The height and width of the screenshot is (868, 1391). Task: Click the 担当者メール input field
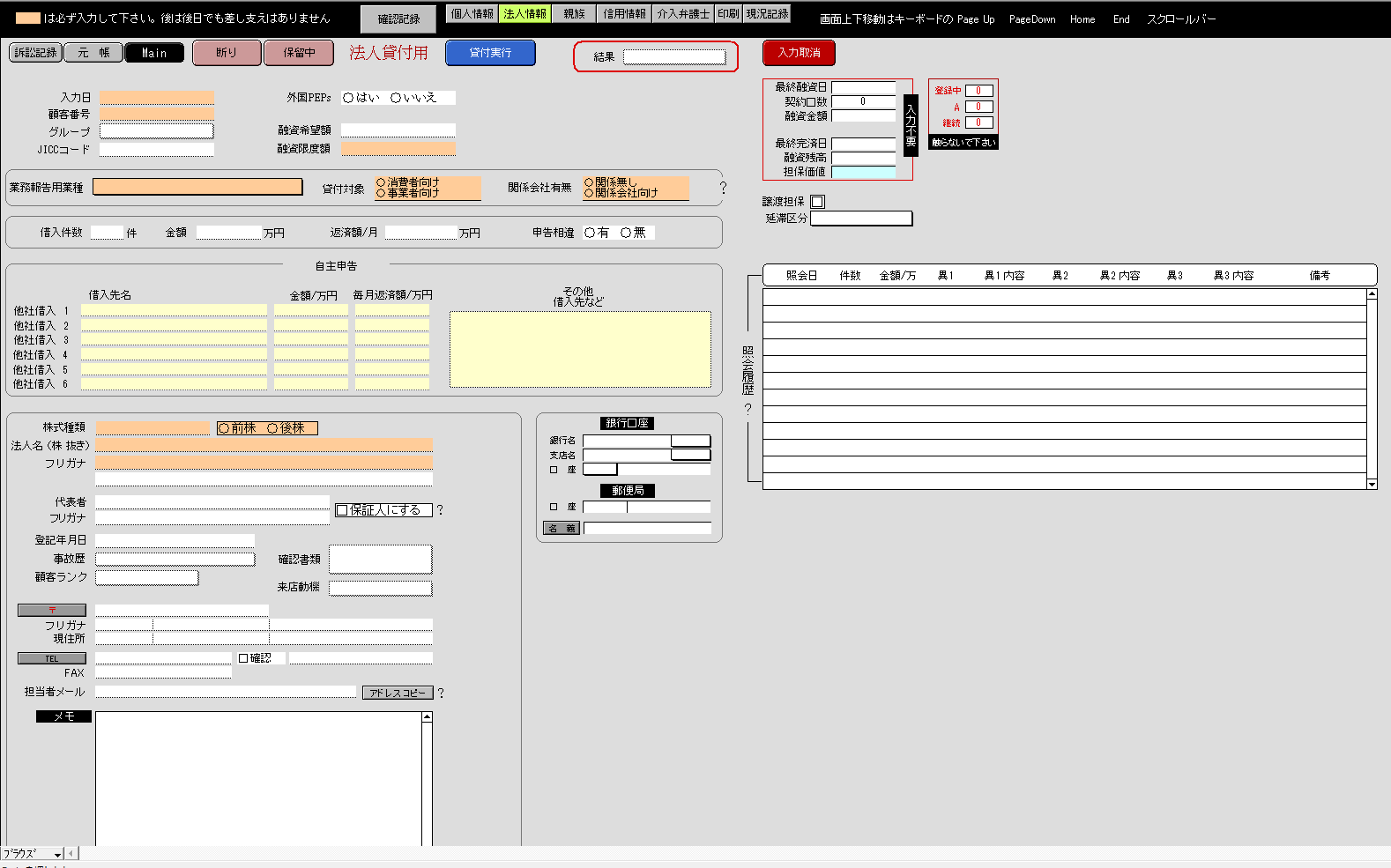(x=226, y=692)
